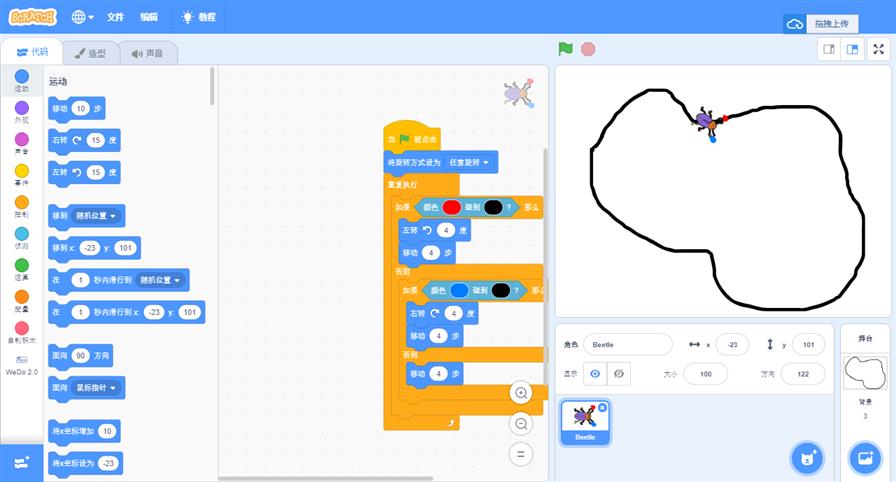Switch to small stage layout
This screenshot has height=482, width=896.
tap(828, 48)
